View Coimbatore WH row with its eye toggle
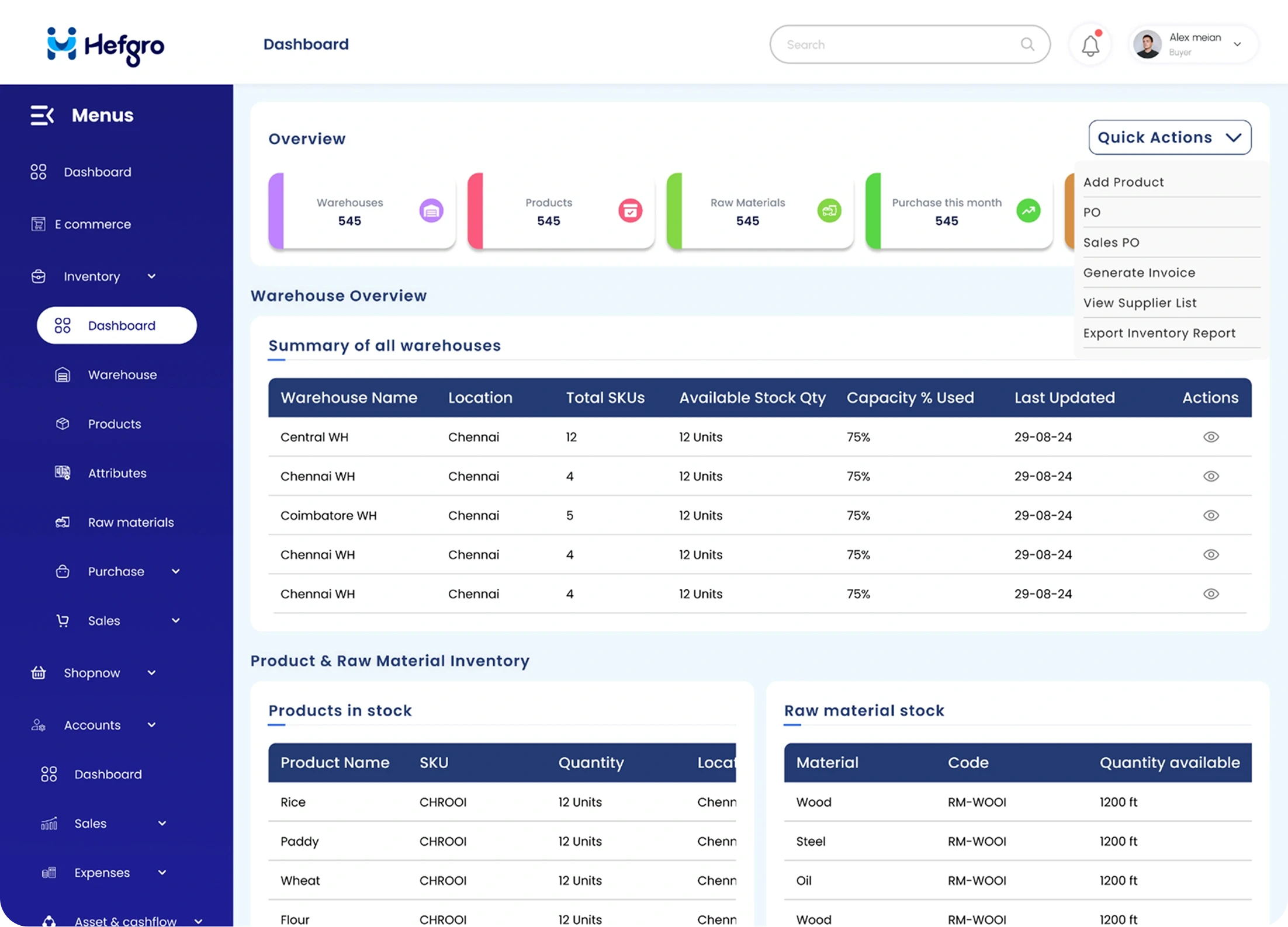The image size is (1288, 927). pos(1211,515)
